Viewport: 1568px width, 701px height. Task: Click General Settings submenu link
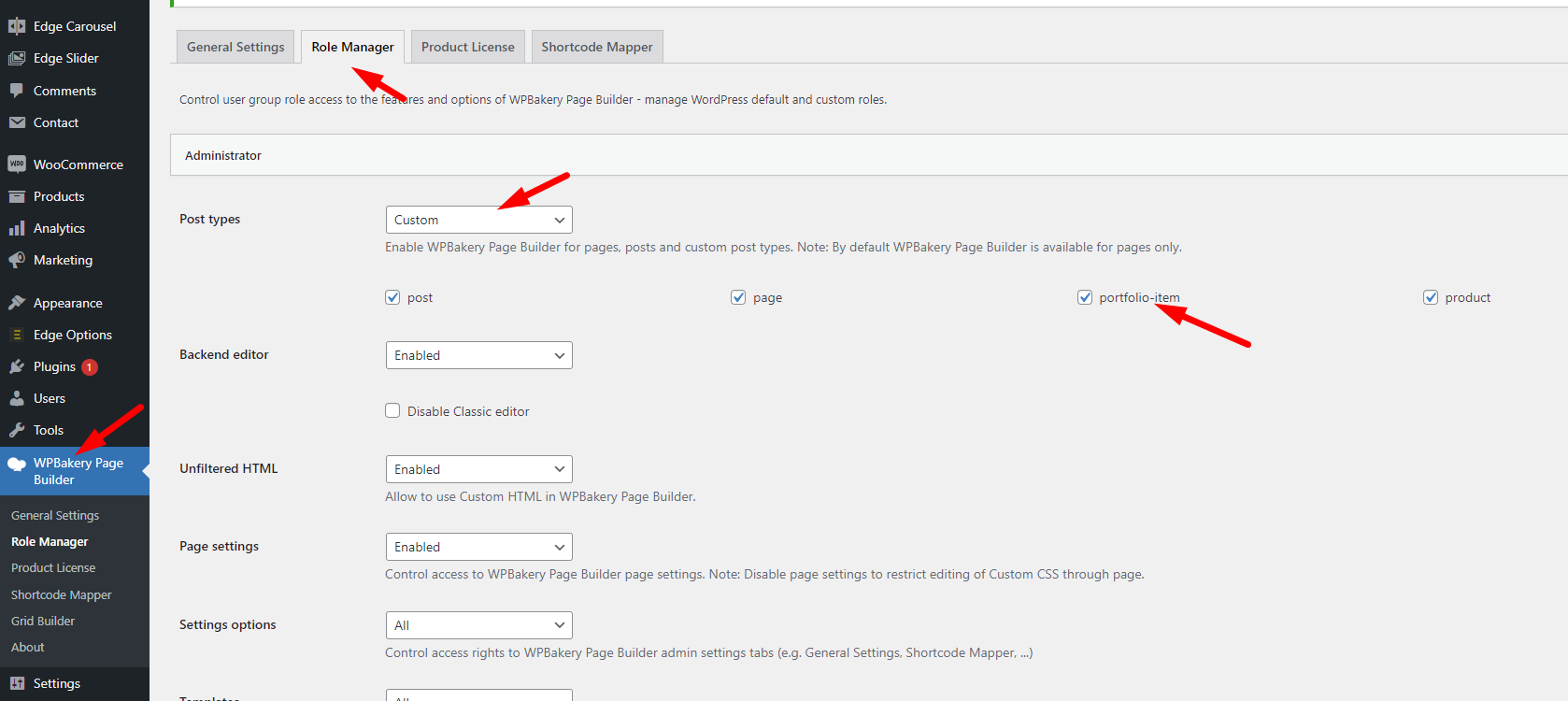click(55, 515)
